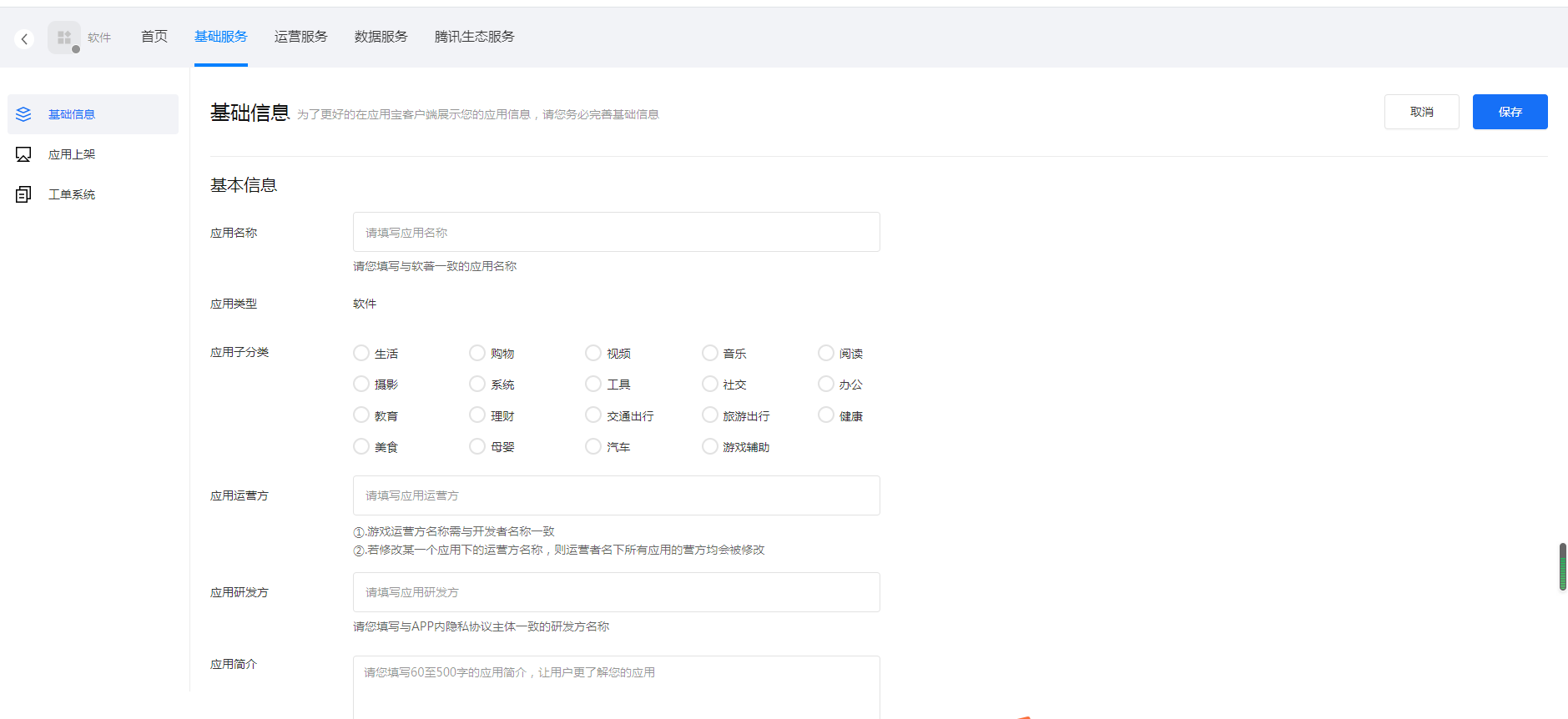The width and height of the screenshot is (1568, 719).
Task: Click the 应用类型 value 软件
Action: coord(365,304)
